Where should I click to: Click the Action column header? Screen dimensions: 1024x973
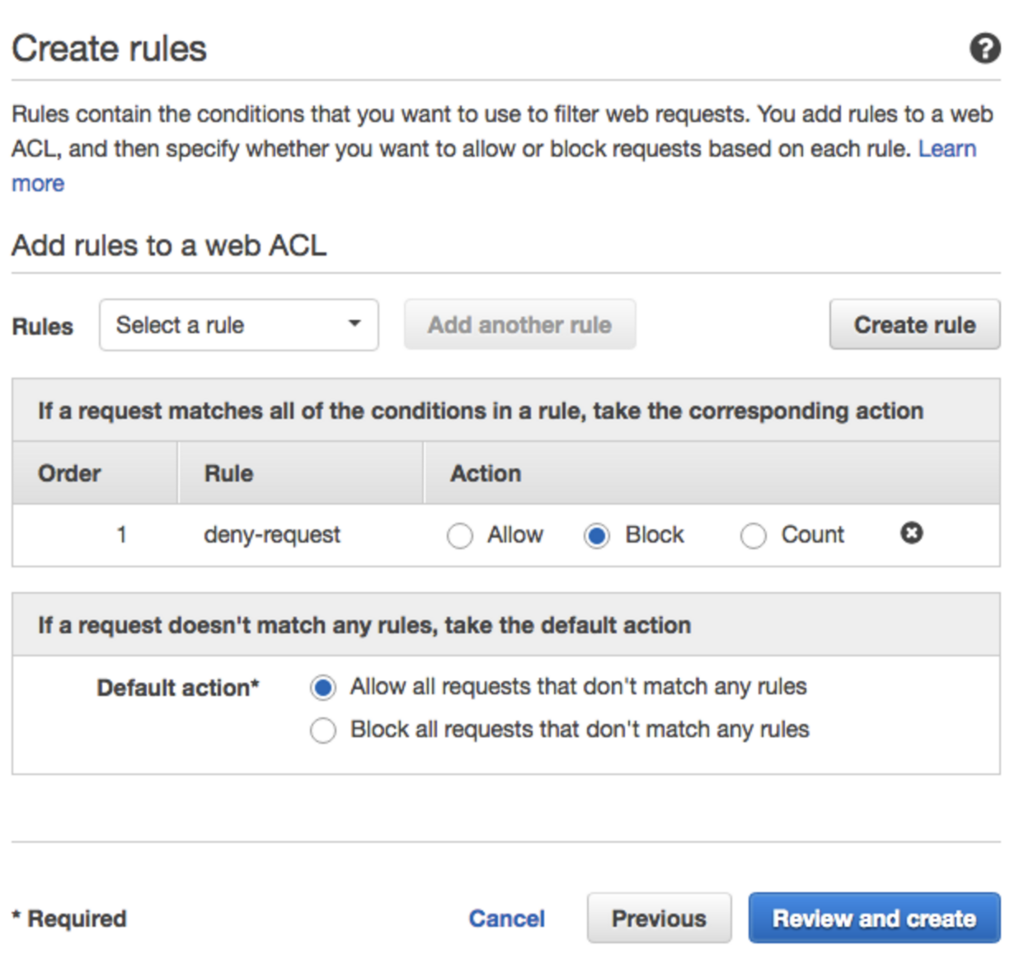pyautogui.click(x=486, y=473)
